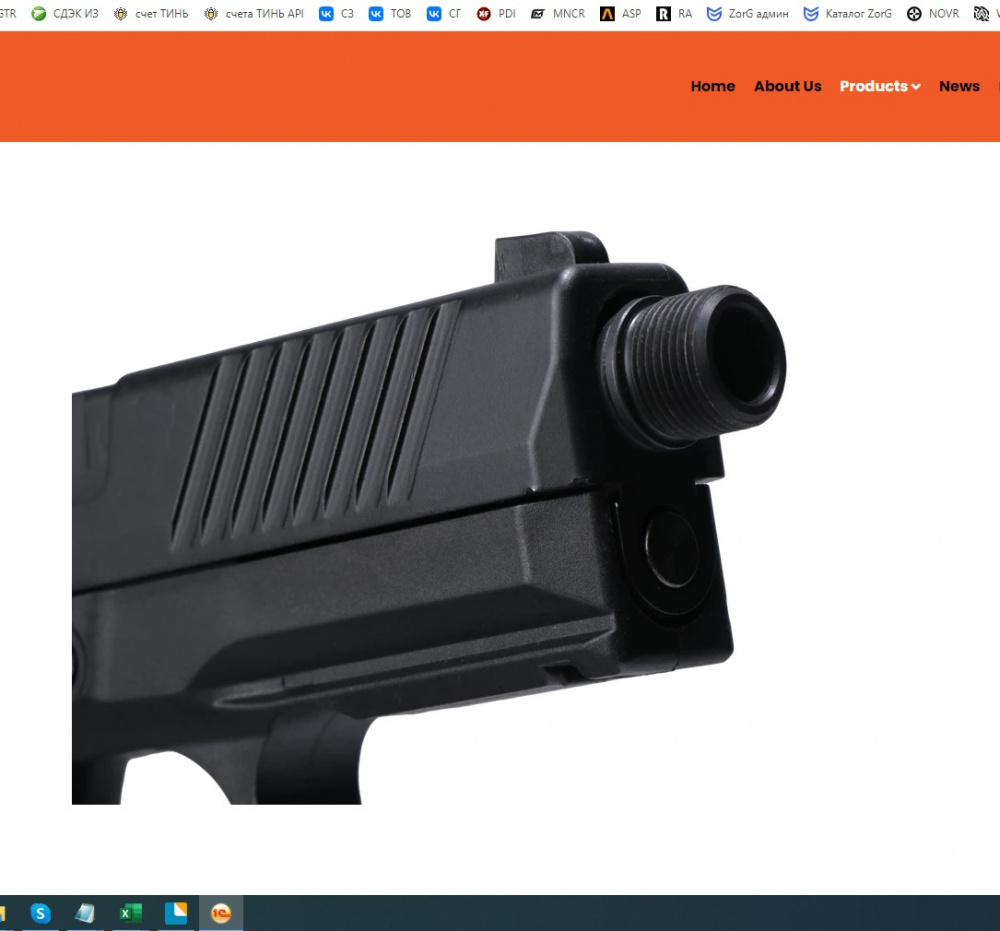This screenshot has width=1000, height=931.
Task: Open the About Us page
Action: pyautogui.click(x=787, y=86)
